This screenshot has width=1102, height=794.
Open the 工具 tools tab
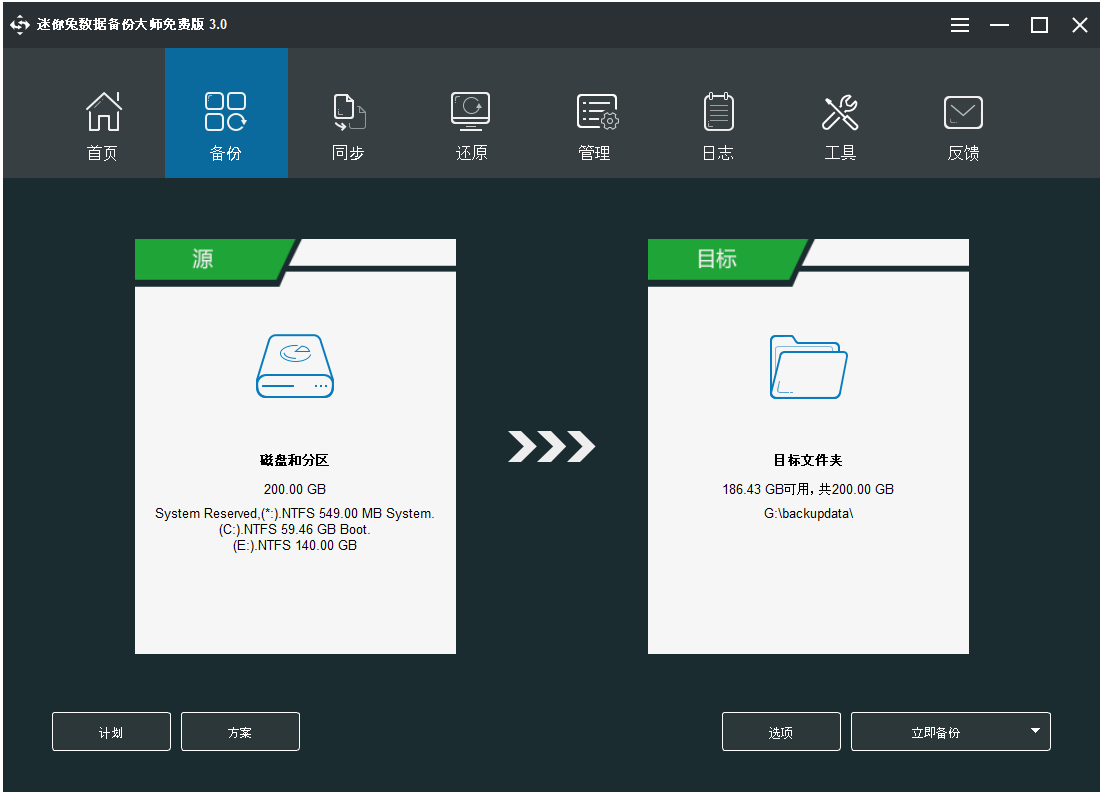840,113
